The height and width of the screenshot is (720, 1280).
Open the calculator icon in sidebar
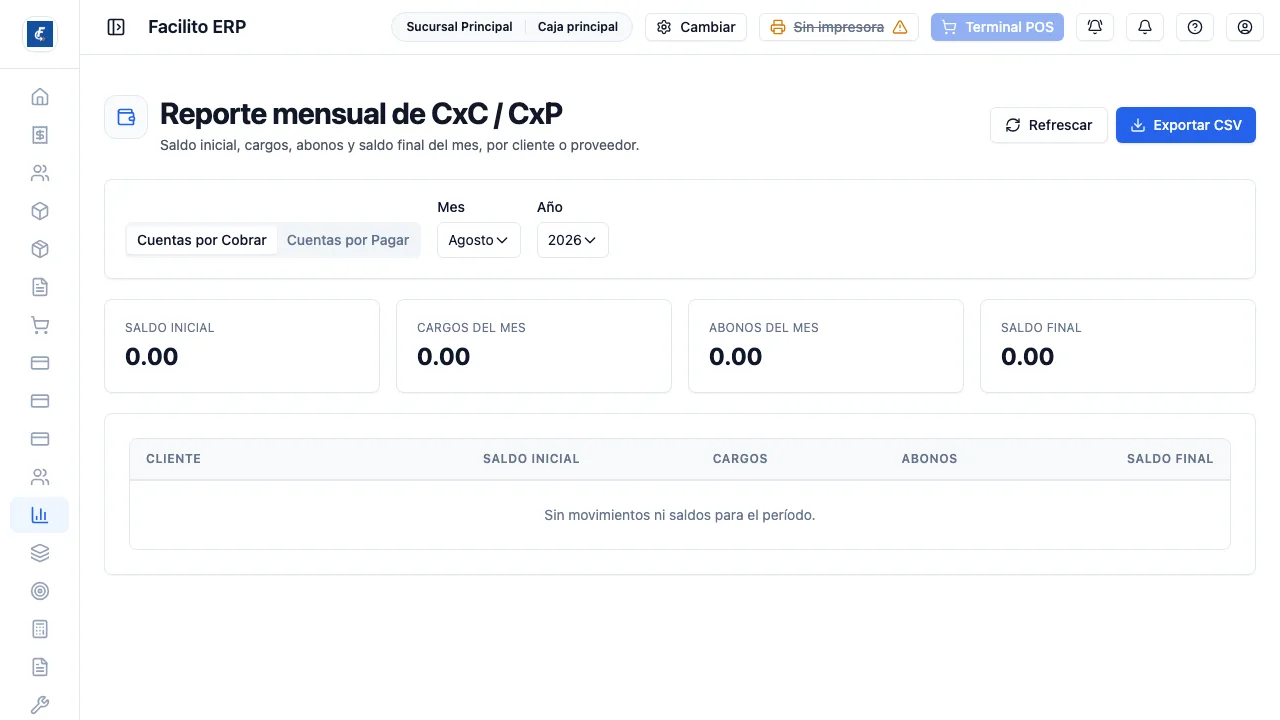click(40, 629)
